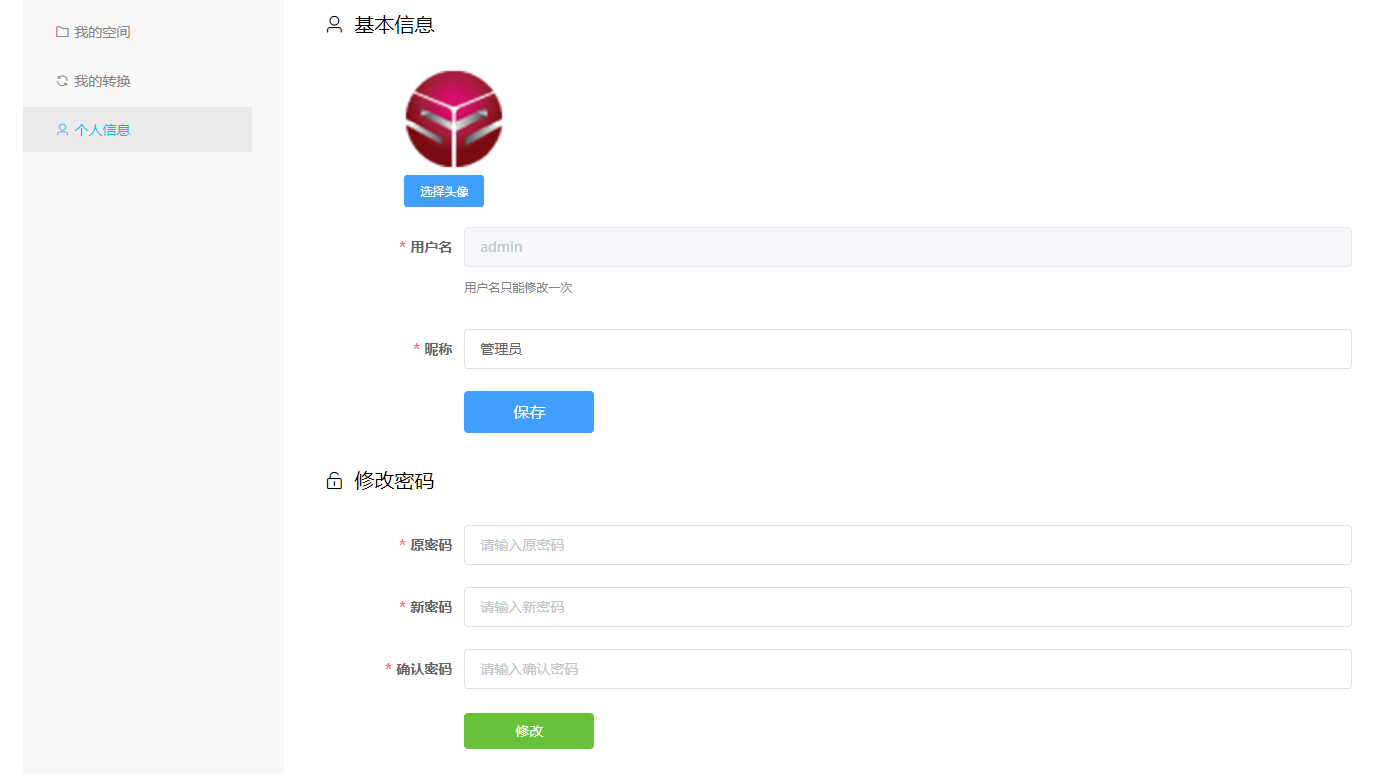
Task: Click the 确认密码 field label
Action: (x=424, y=669)
